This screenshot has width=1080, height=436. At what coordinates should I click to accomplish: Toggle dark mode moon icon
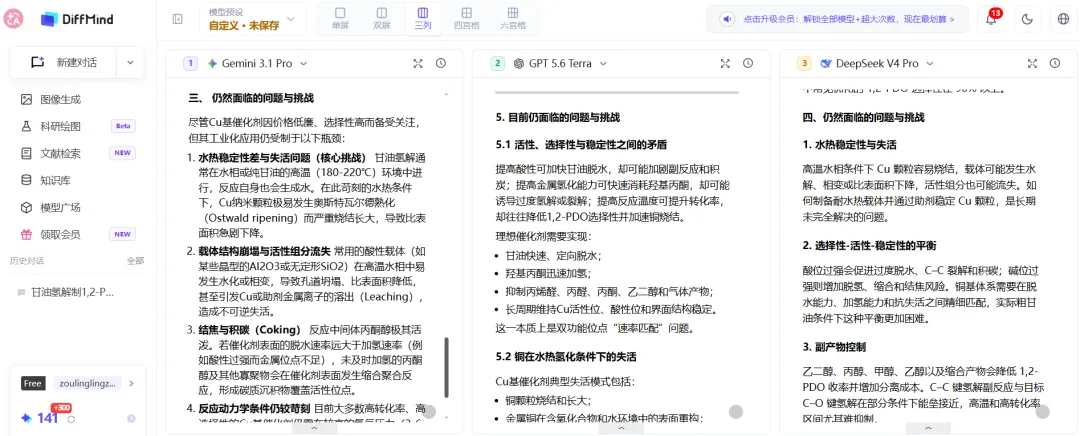(x=1028, y=19)
